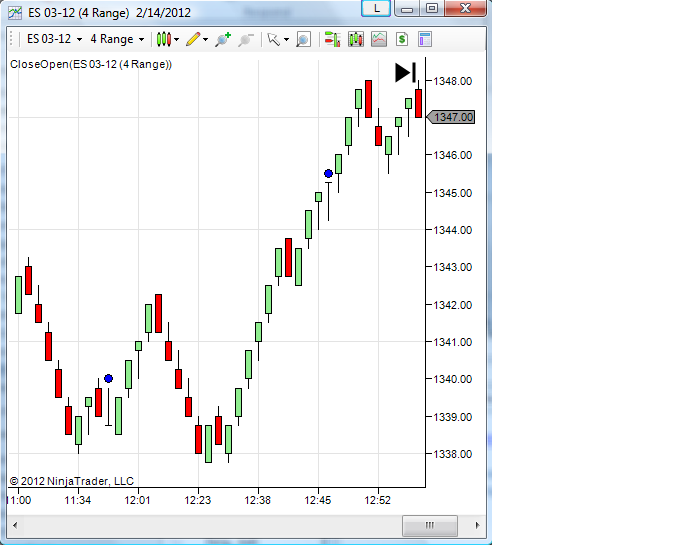Open the Indicators dialog icon
The width and height of the screenshot is (700, 545).
[x=379, y=39]
